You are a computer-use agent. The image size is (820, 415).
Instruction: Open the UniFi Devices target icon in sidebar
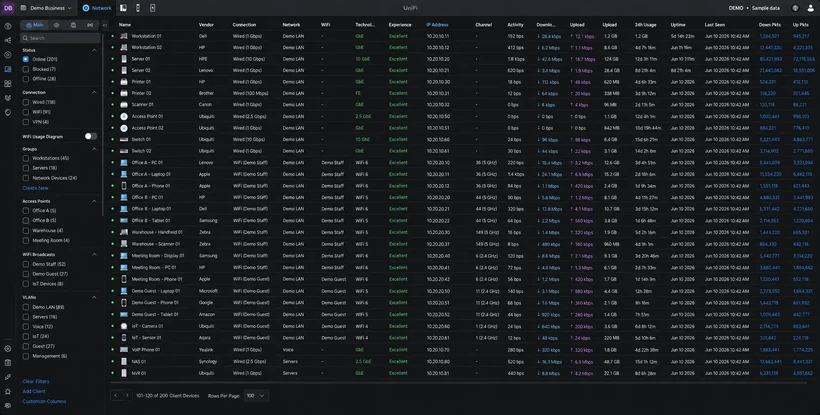[x=8, y=54]
